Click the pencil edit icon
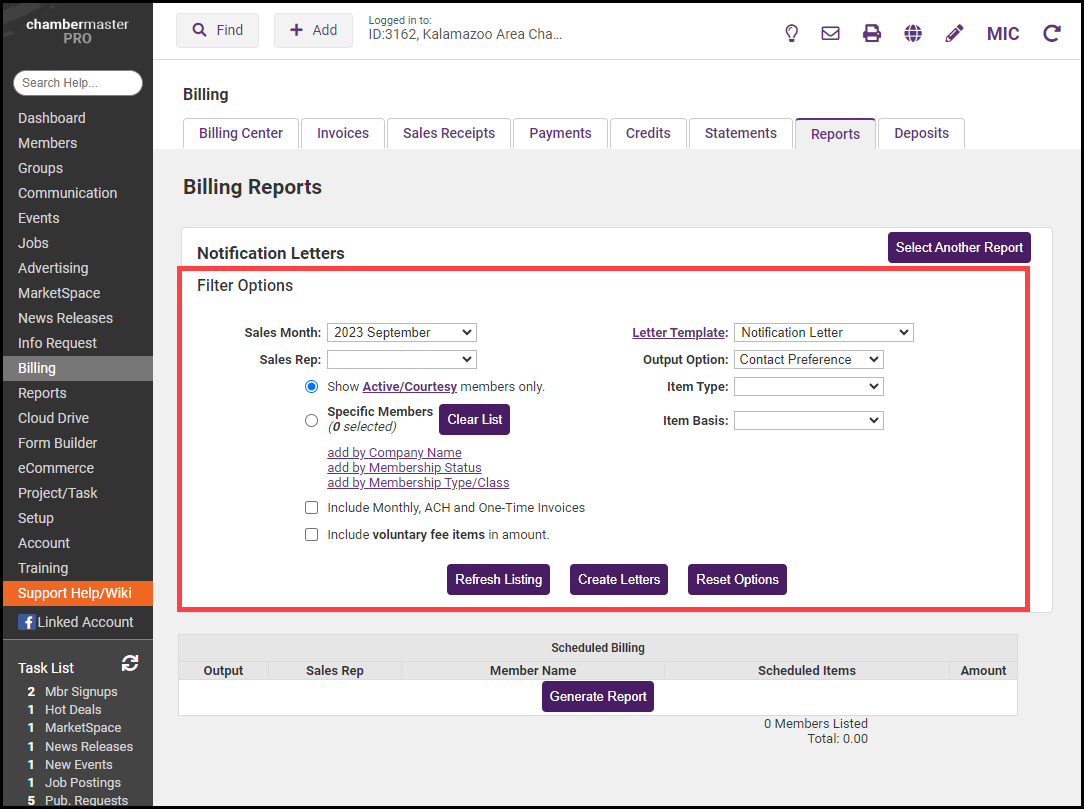This screenshot has width=1084, height=809. 954,33
